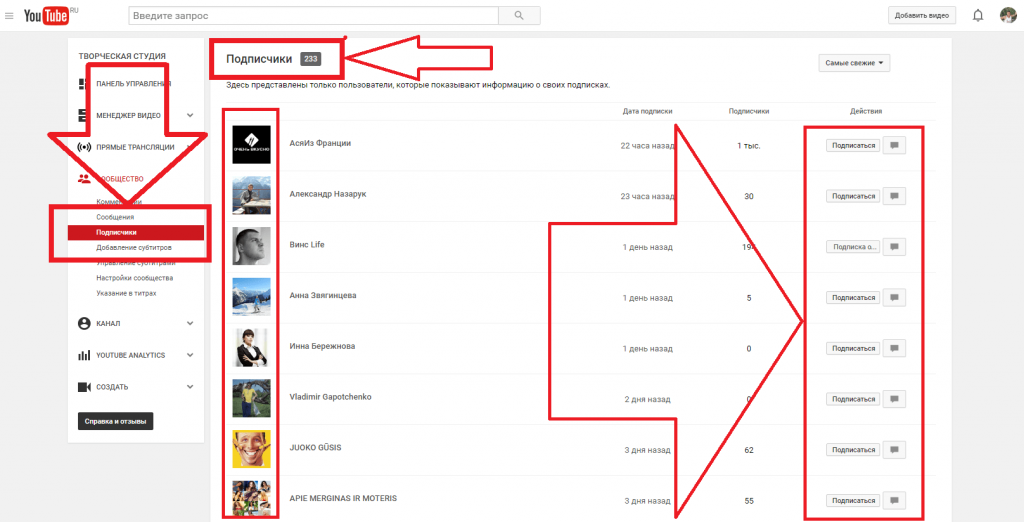Open the JUOKO GŪSIS channel name
Viewport: 1024px width, 522px height.
pos(315,448)
